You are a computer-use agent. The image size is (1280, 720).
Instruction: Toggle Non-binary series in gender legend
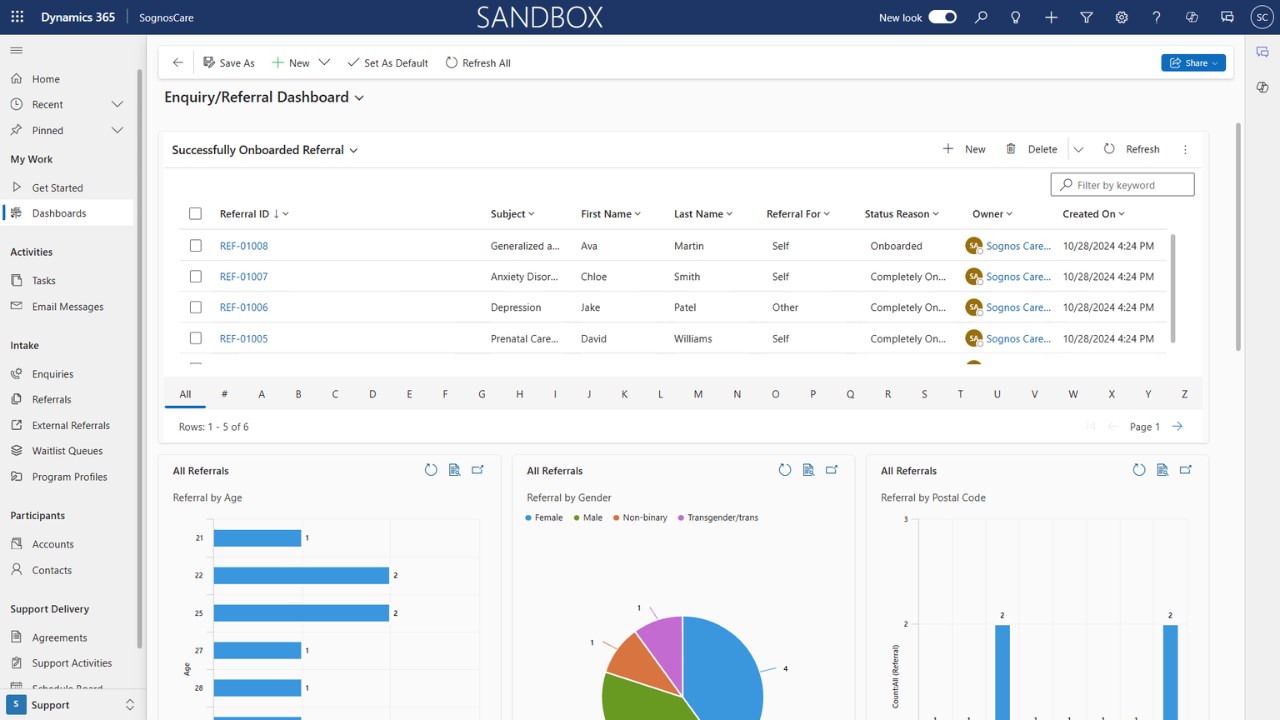coord(639,517)
